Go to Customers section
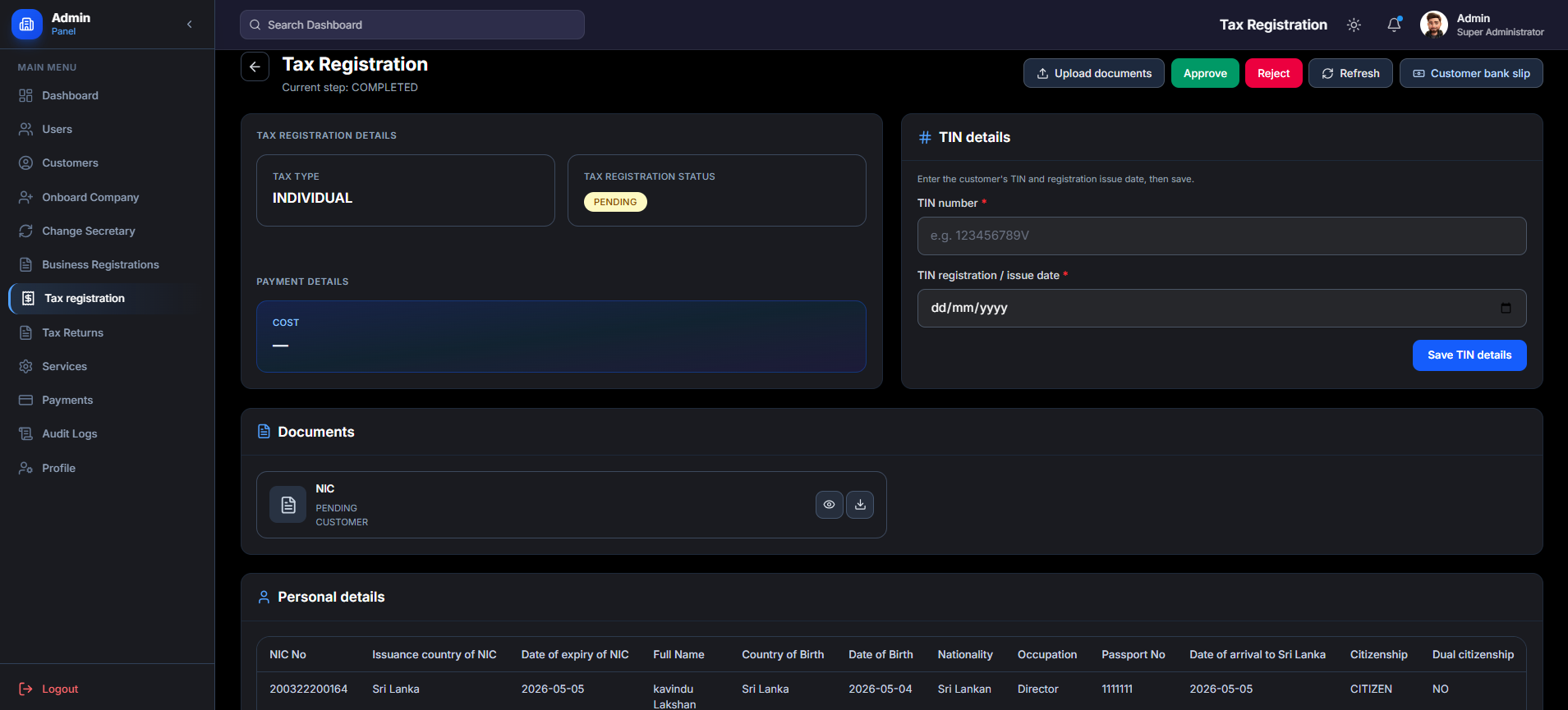Image resolution: width=1568 pixels, height=710 pixels. [x=107, y=163]
